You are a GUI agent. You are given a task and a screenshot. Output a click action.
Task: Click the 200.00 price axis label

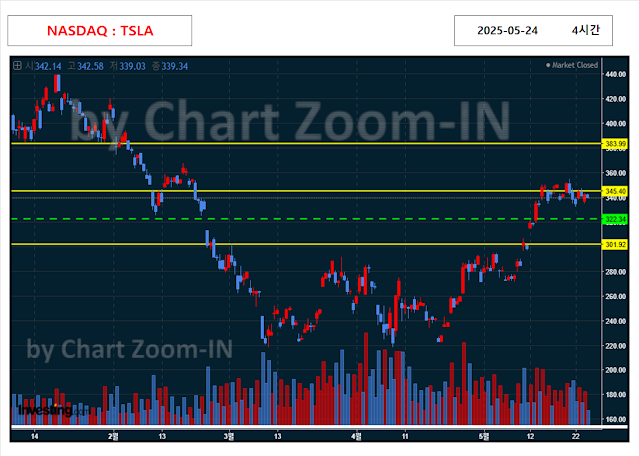[x=616, y=370]
